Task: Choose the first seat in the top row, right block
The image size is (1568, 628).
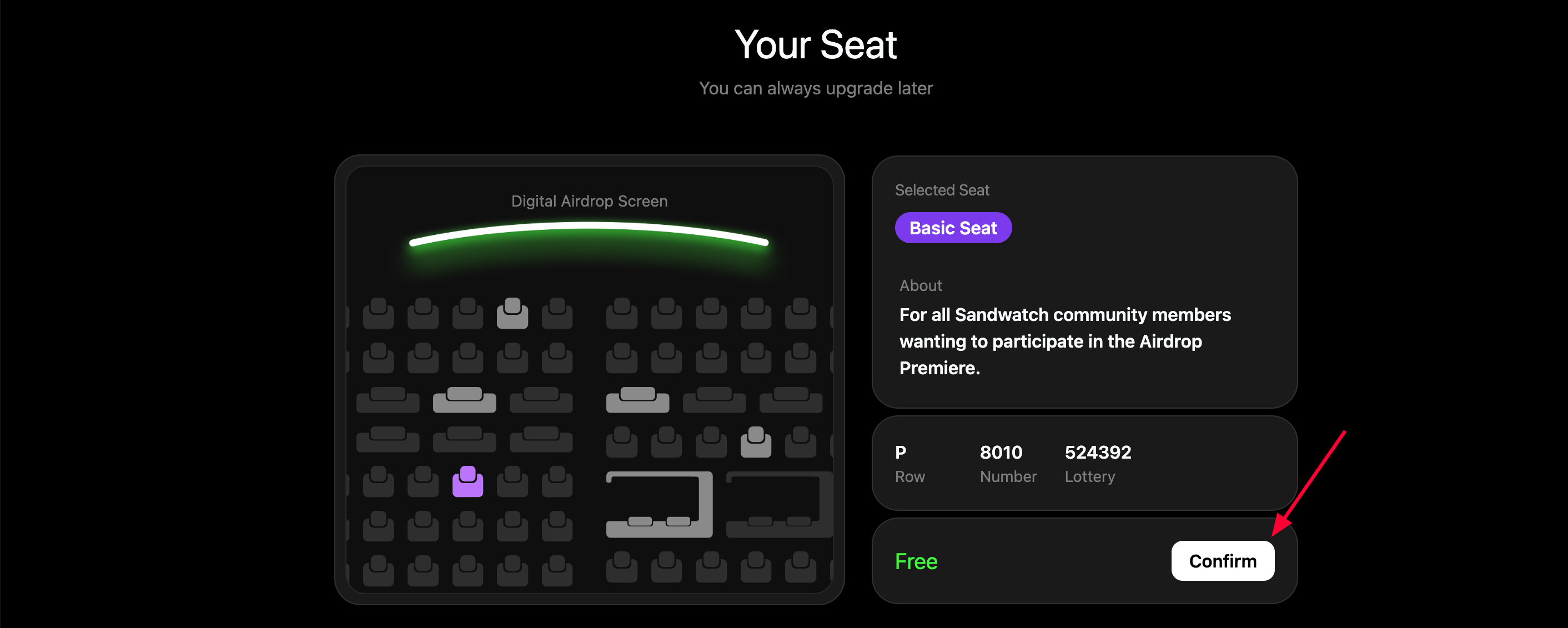Action: 621,313
